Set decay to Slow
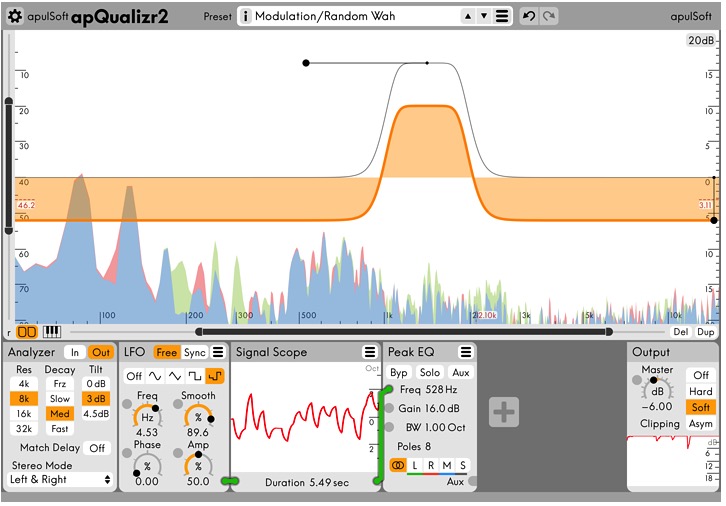The width and height of the screenshot is (726, 506). coord(60,399)
